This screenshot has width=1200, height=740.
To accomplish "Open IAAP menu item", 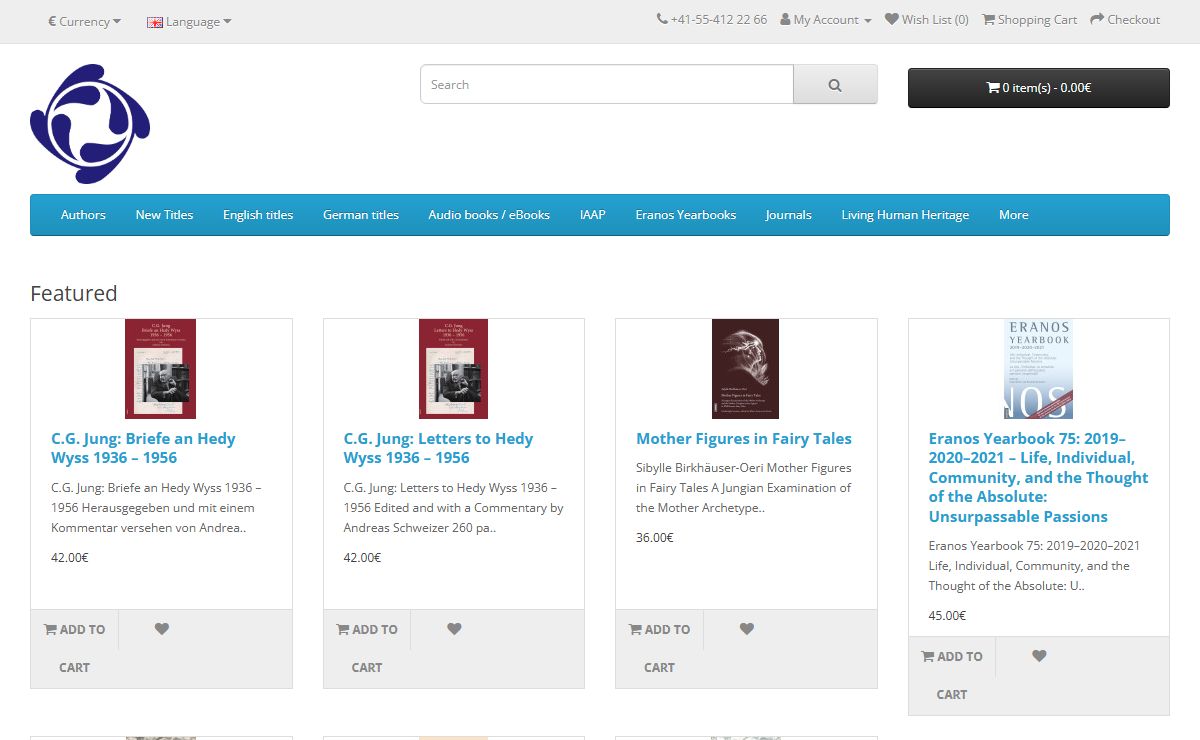I will (x=593, y=215).
